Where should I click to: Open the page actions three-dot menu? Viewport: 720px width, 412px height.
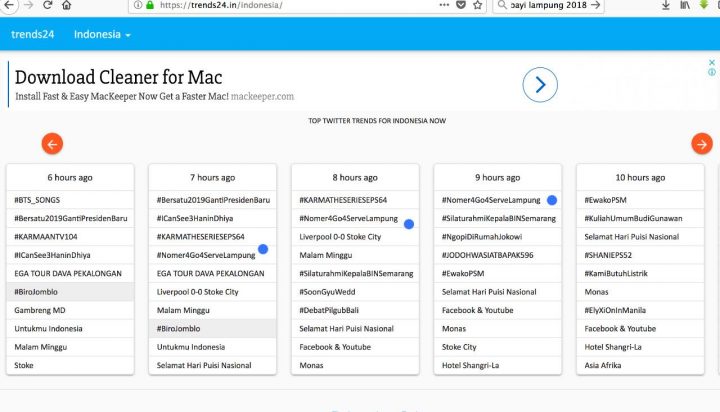coord(444,5)
